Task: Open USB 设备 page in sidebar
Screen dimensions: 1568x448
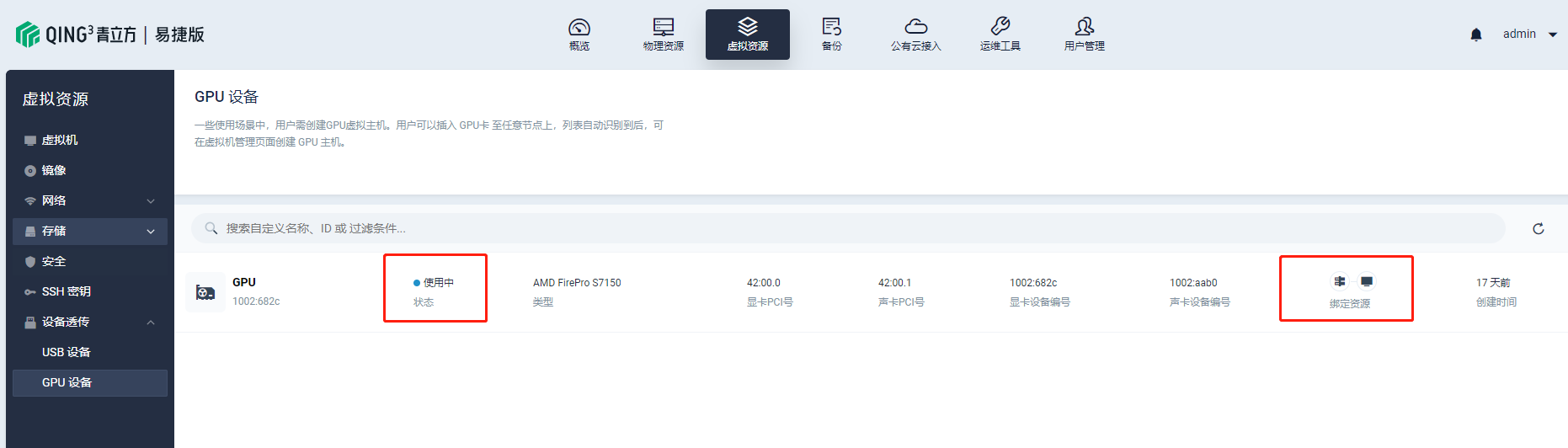Action: click(67, 352)
